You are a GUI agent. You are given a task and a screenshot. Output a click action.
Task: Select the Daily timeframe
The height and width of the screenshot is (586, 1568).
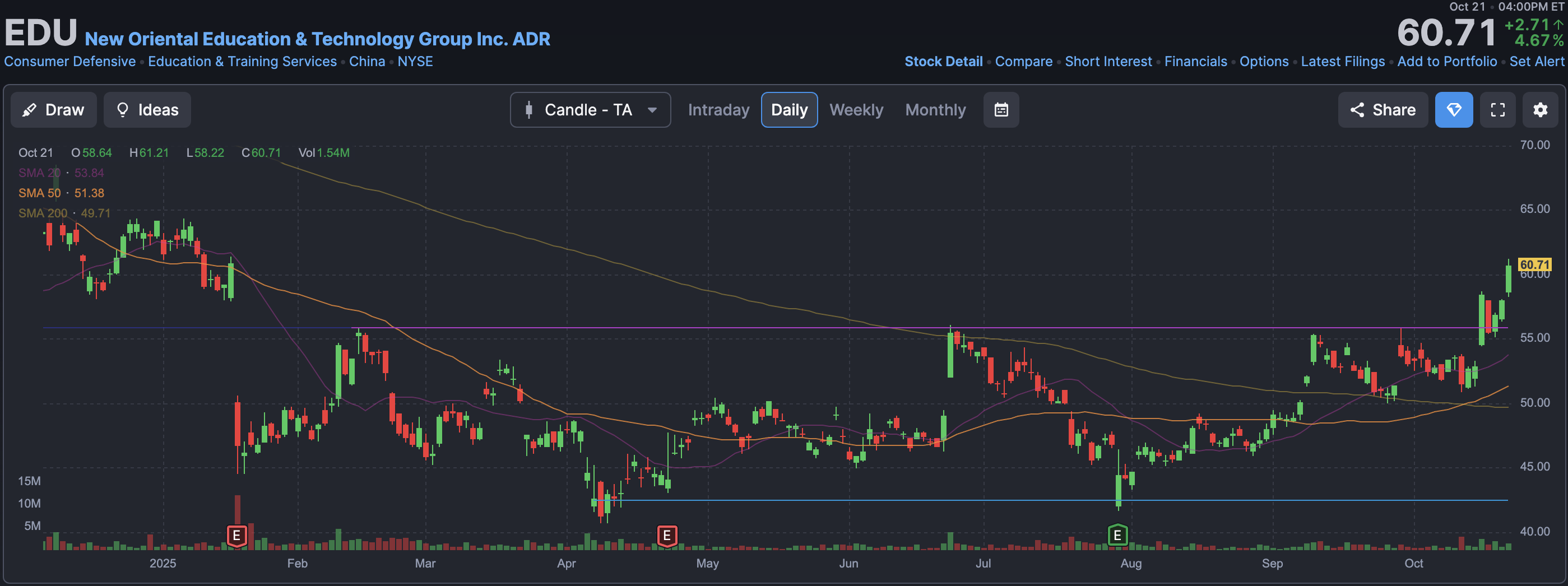[789, 110]
